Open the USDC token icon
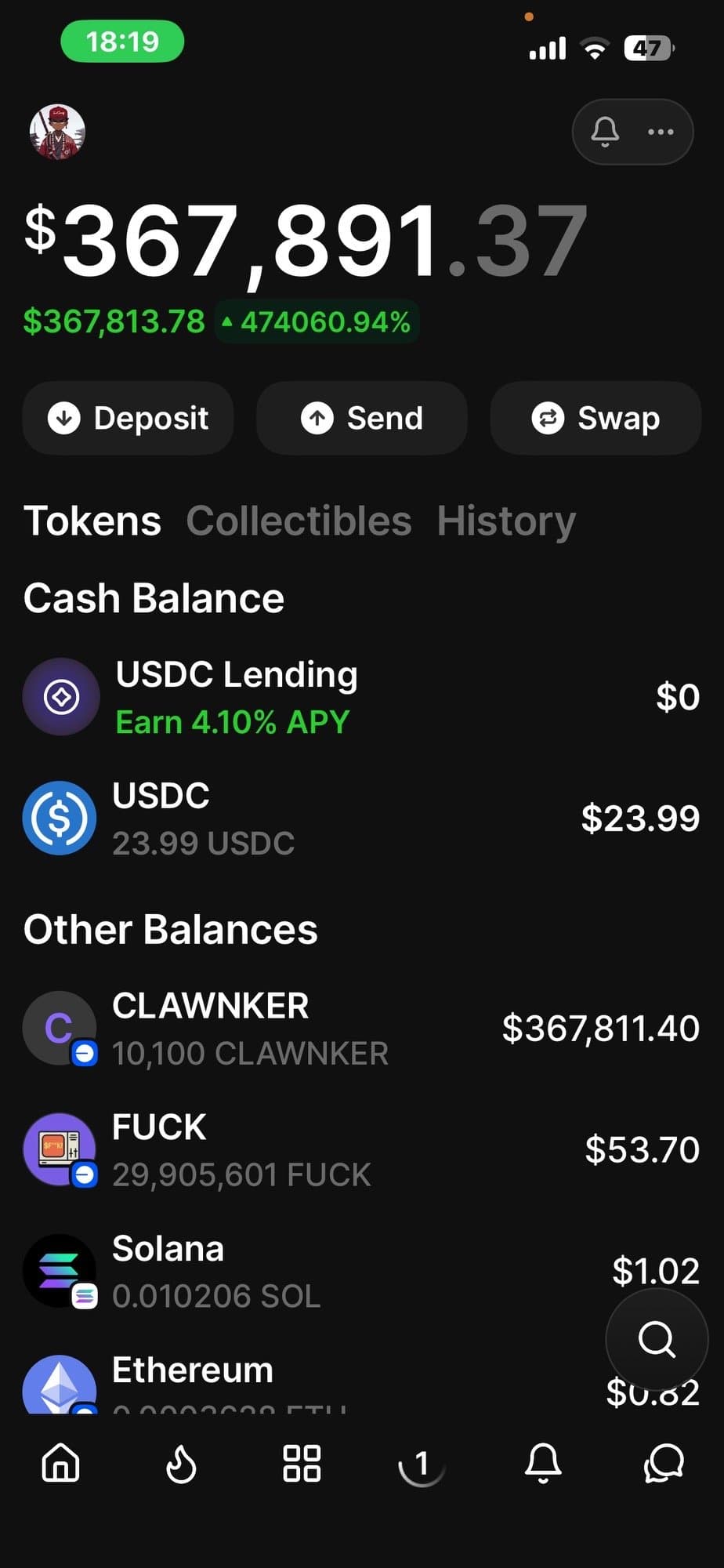This screenshot has width=724, height=1568. pyautogui.click(x=60, y=818)
